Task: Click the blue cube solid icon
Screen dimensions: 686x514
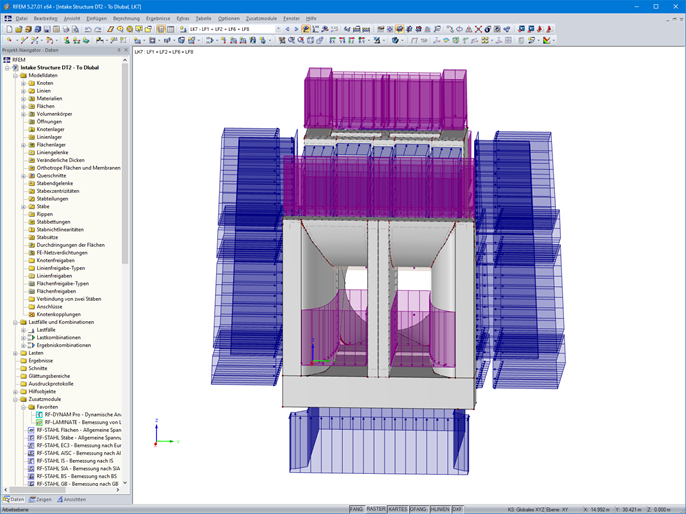Action: pos(181,40)
